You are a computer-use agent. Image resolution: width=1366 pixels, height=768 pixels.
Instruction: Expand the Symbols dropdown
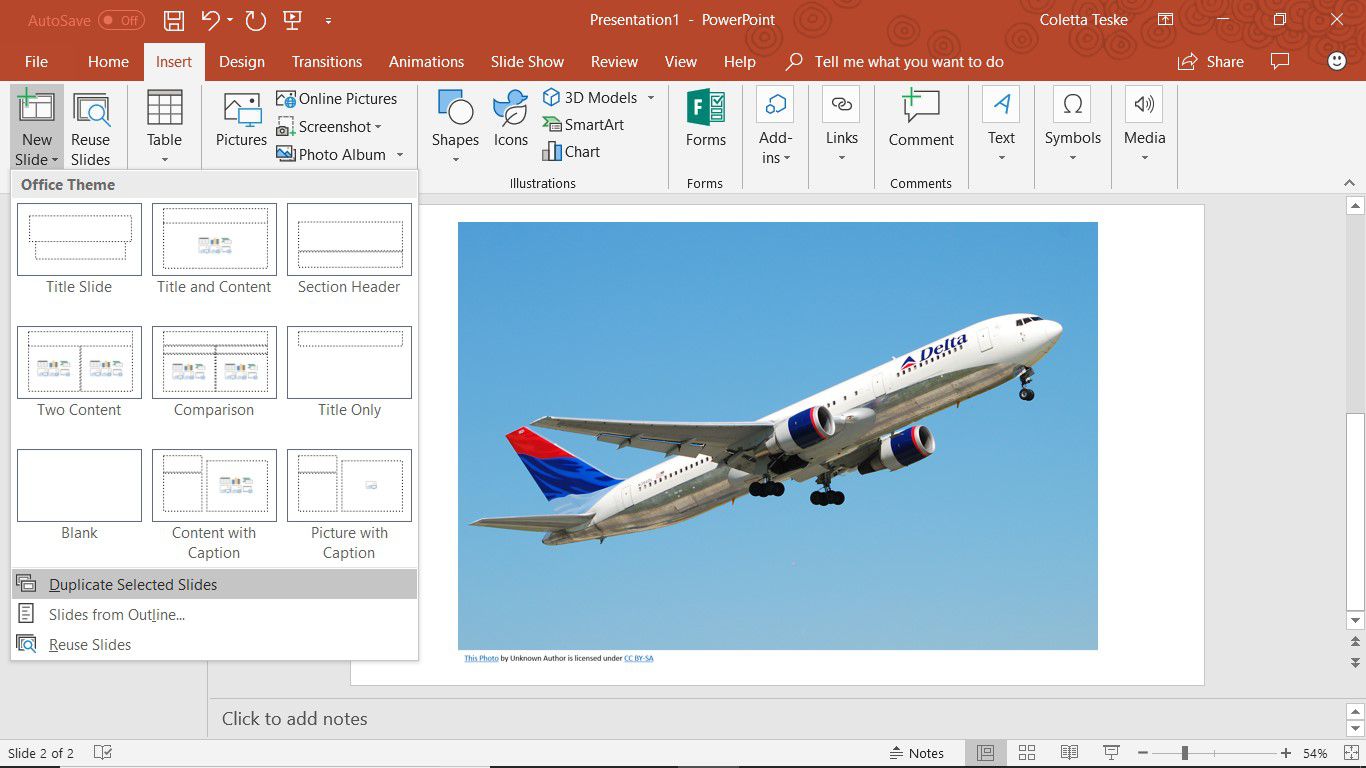point(1073,158)
